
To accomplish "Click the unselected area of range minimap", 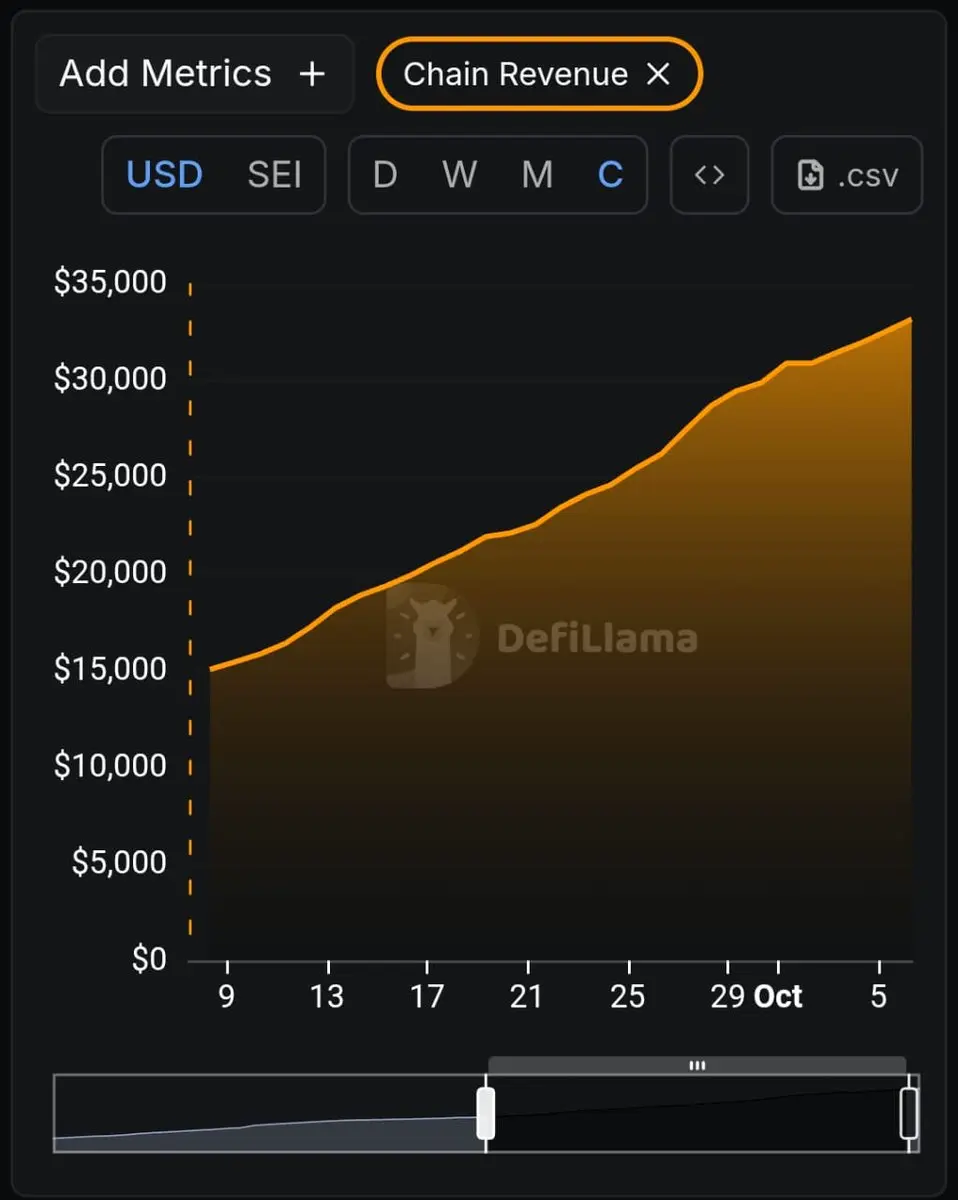I will coord(268,1113).
